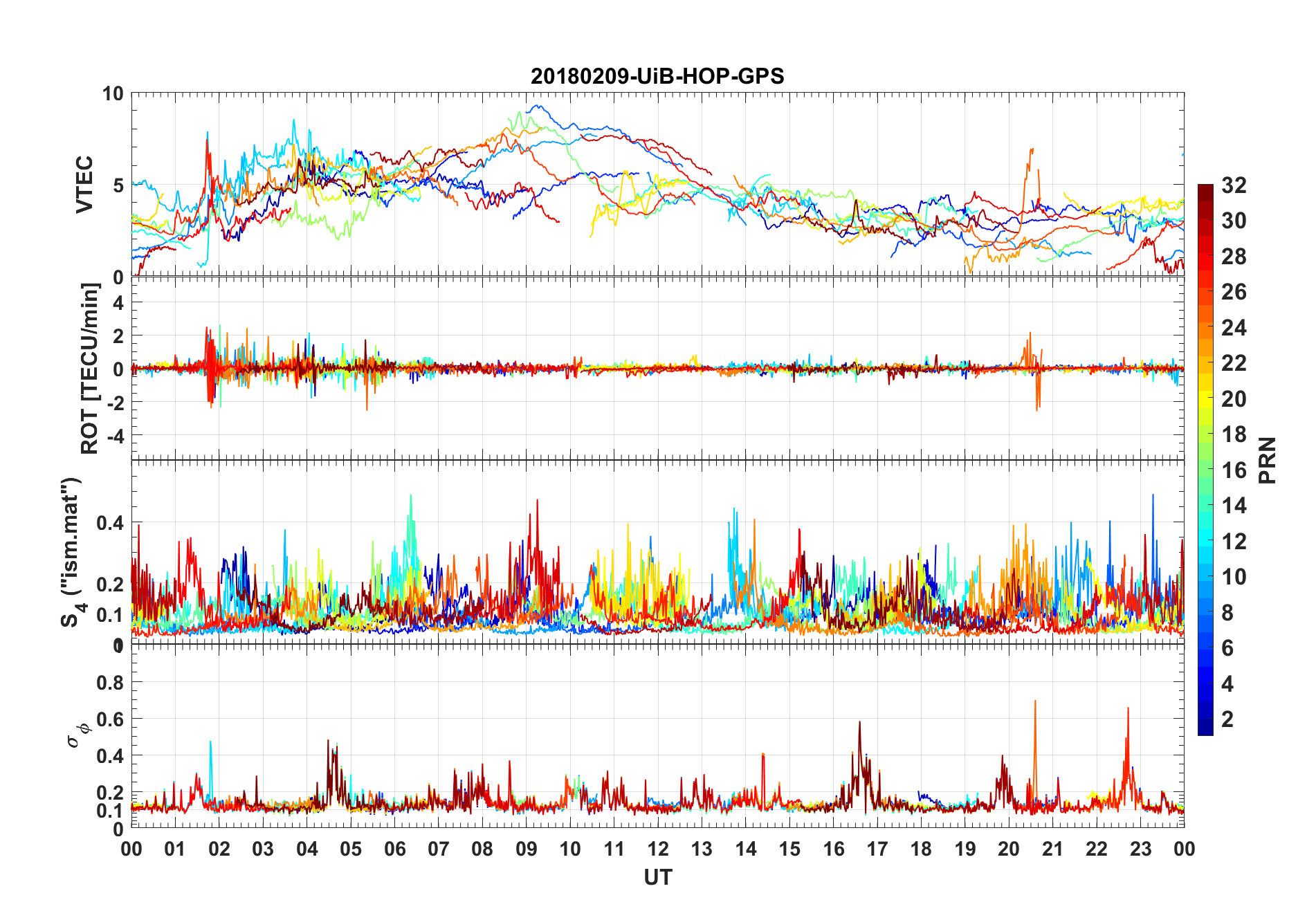Select the ROT [TECU/min] axis label
Screen dimensions: 1316x920
coord(89,368)
